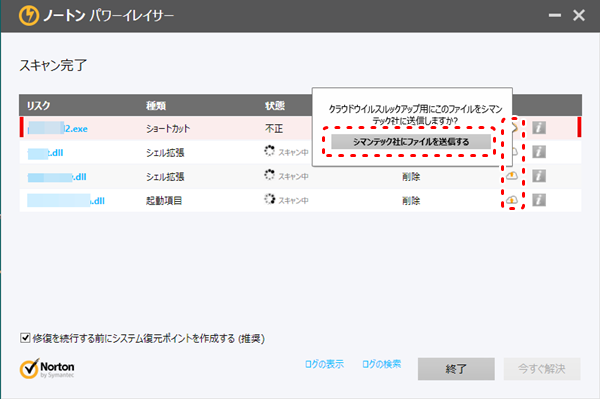Click the Norton by Symantec logo
This screenshot has width=600, height=399.
click(x=47, y=369)
